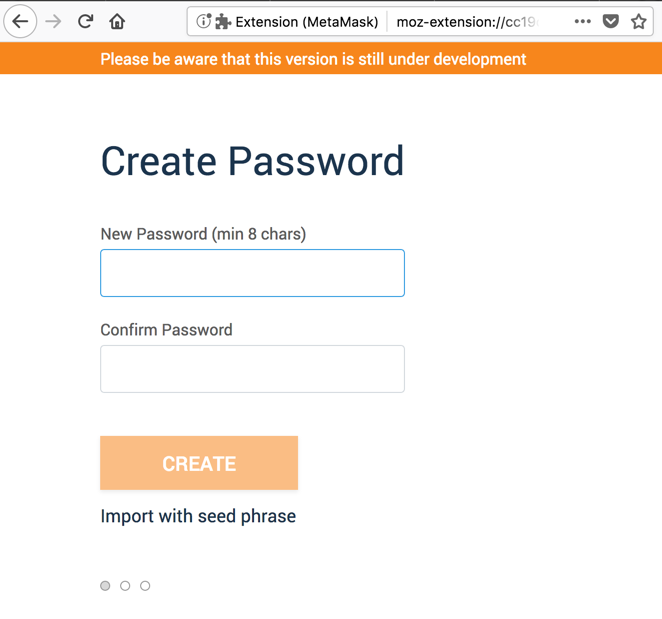The height and width of the screenshot is (619, 662).
Task: Bookmark this page with the star
Action: point(639,21)
